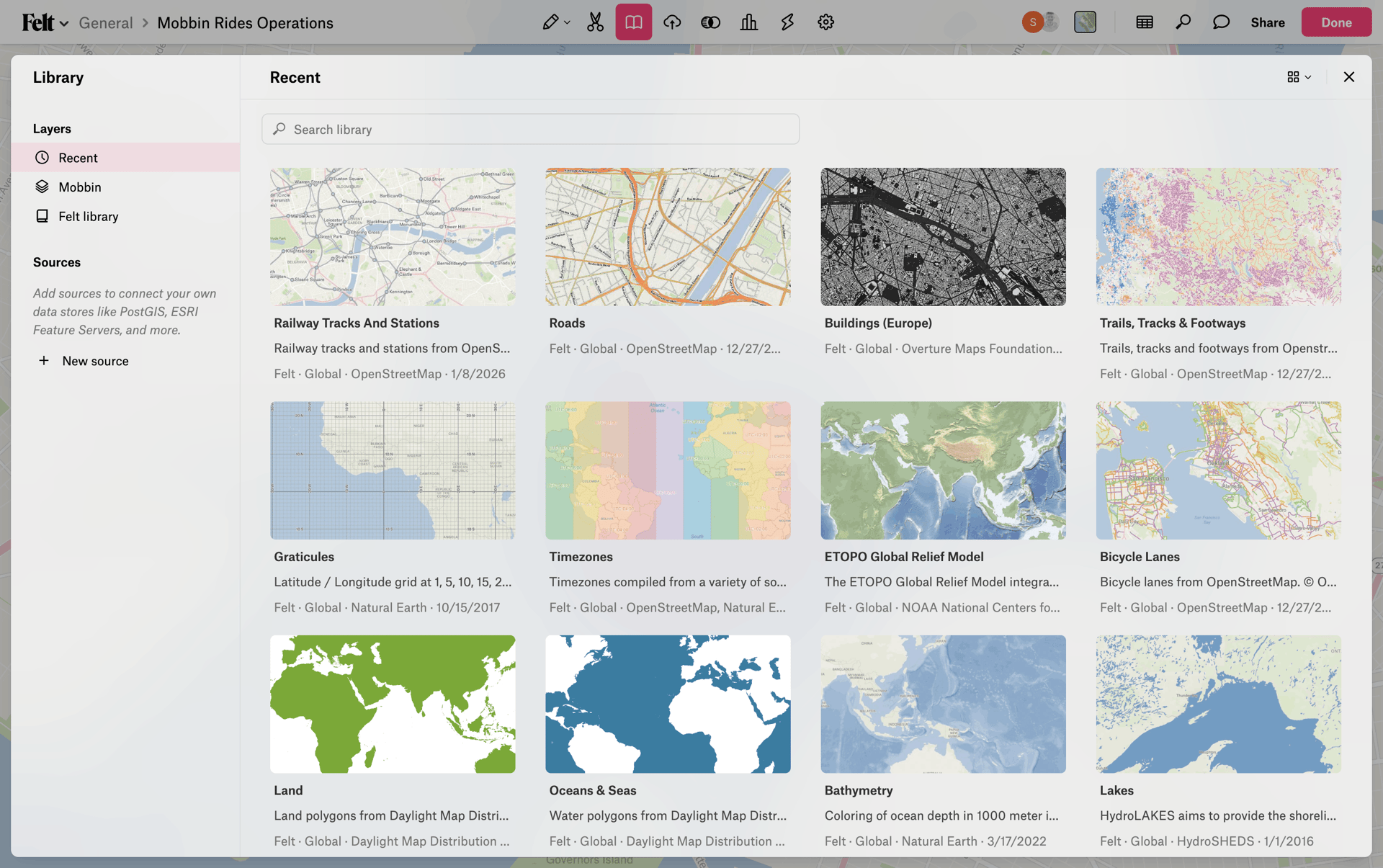Click the lightning bolt actions icon
This screenshot has height=868, width=1383.
coord(787,22)
